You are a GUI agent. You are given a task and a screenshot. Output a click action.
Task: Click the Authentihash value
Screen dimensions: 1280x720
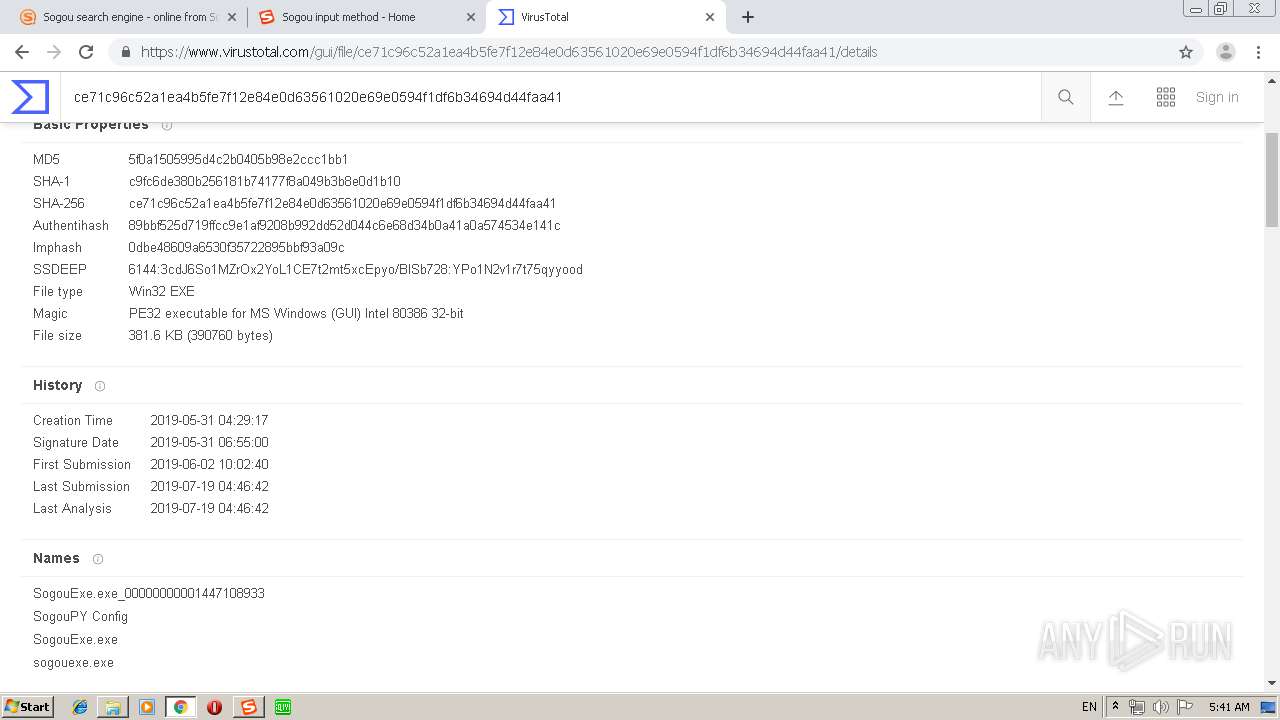pos(344,226)
